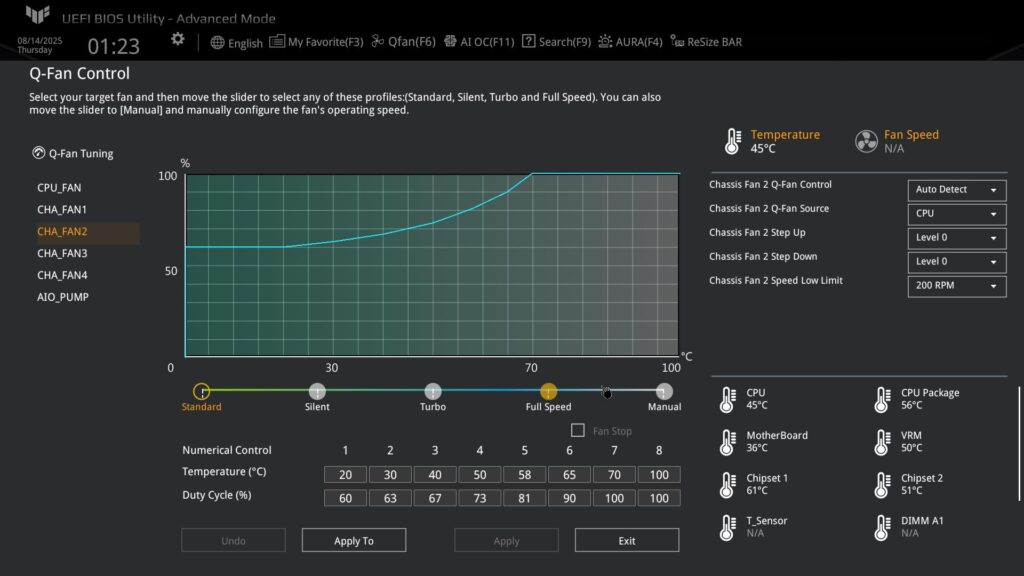
Task: Click the T_Sensor thermometer icon
Action: click(x=728, y=528)
